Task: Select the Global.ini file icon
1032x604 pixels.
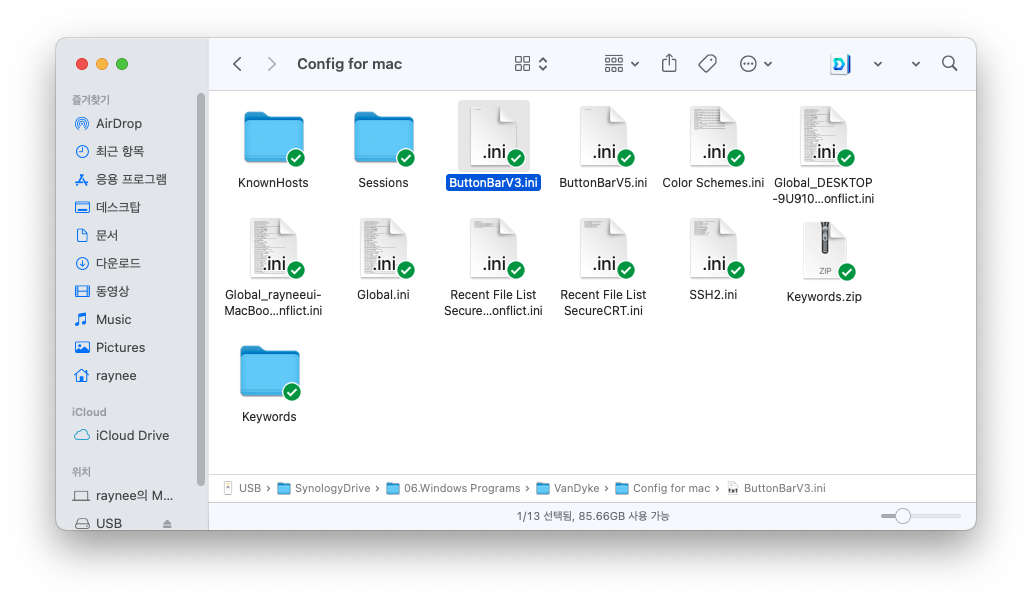Action: point(384,249)
